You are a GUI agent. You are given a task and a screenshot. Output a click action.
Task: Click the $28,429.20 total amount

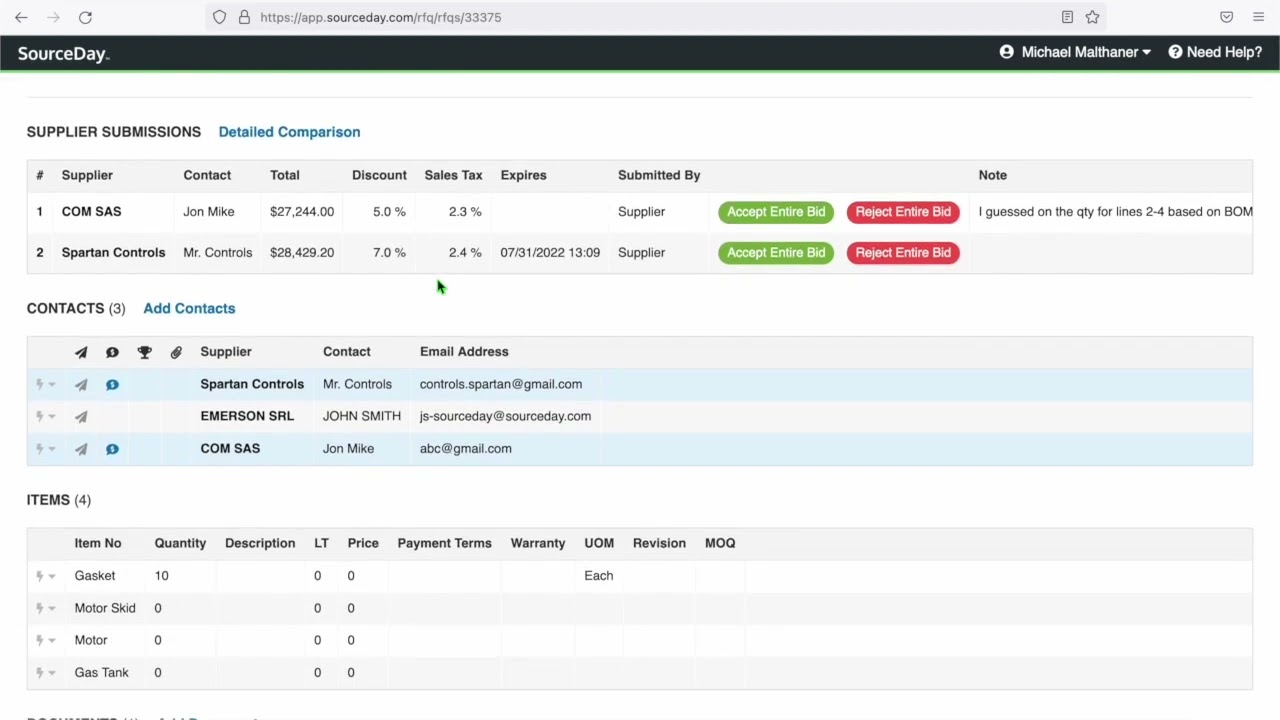(301, 253)
